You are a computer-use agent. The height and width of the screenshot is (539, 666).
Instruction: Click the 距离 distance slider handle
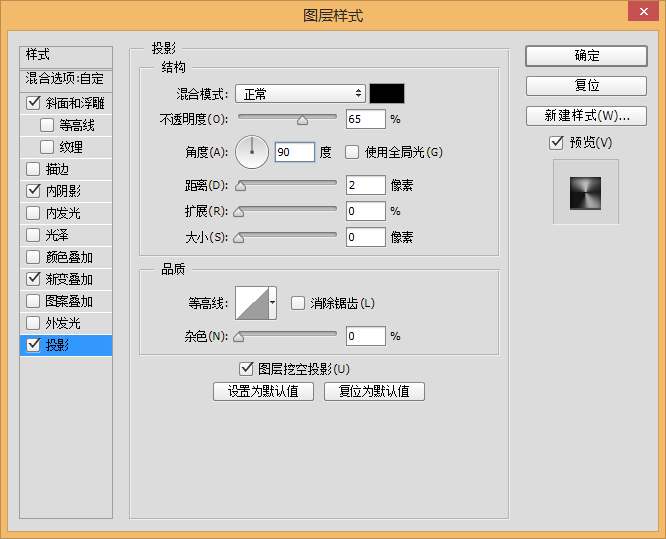[241, 186]
